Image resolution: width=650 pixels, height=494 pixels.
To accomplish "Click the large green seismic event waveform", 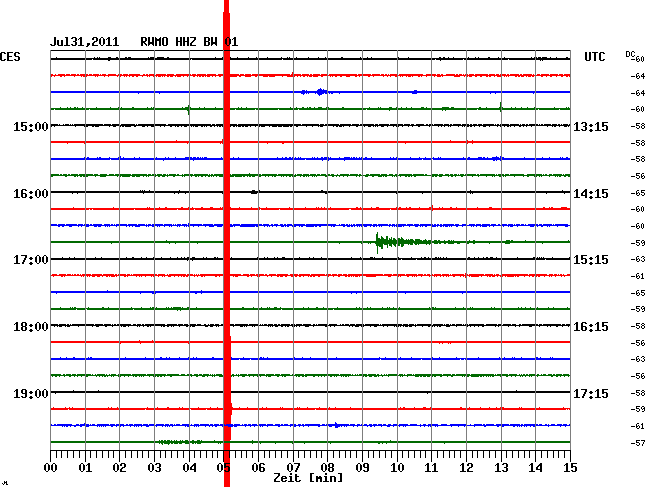I will [415, 242].
